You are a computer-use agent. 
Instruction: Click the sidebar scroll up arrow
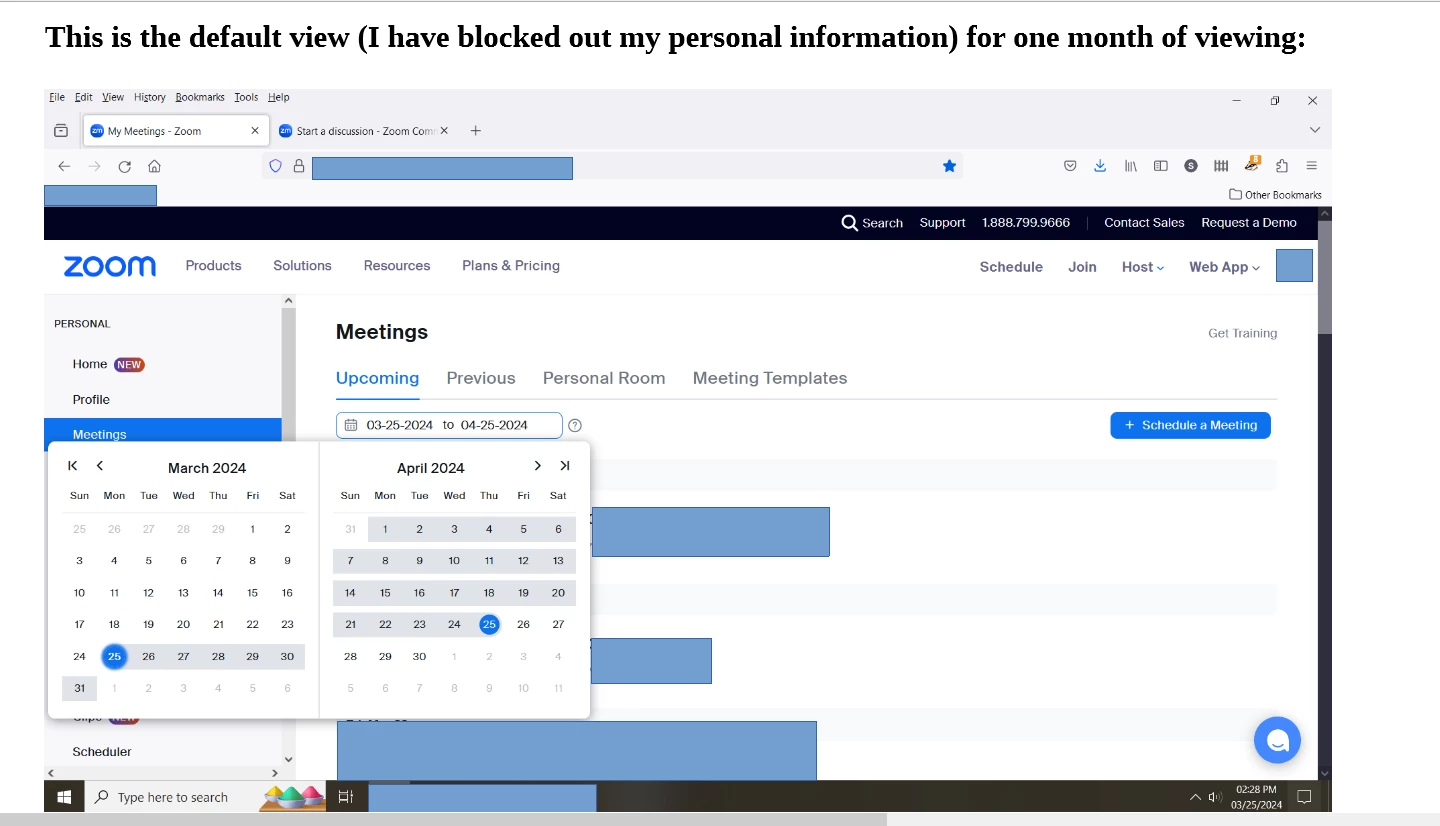289,301
